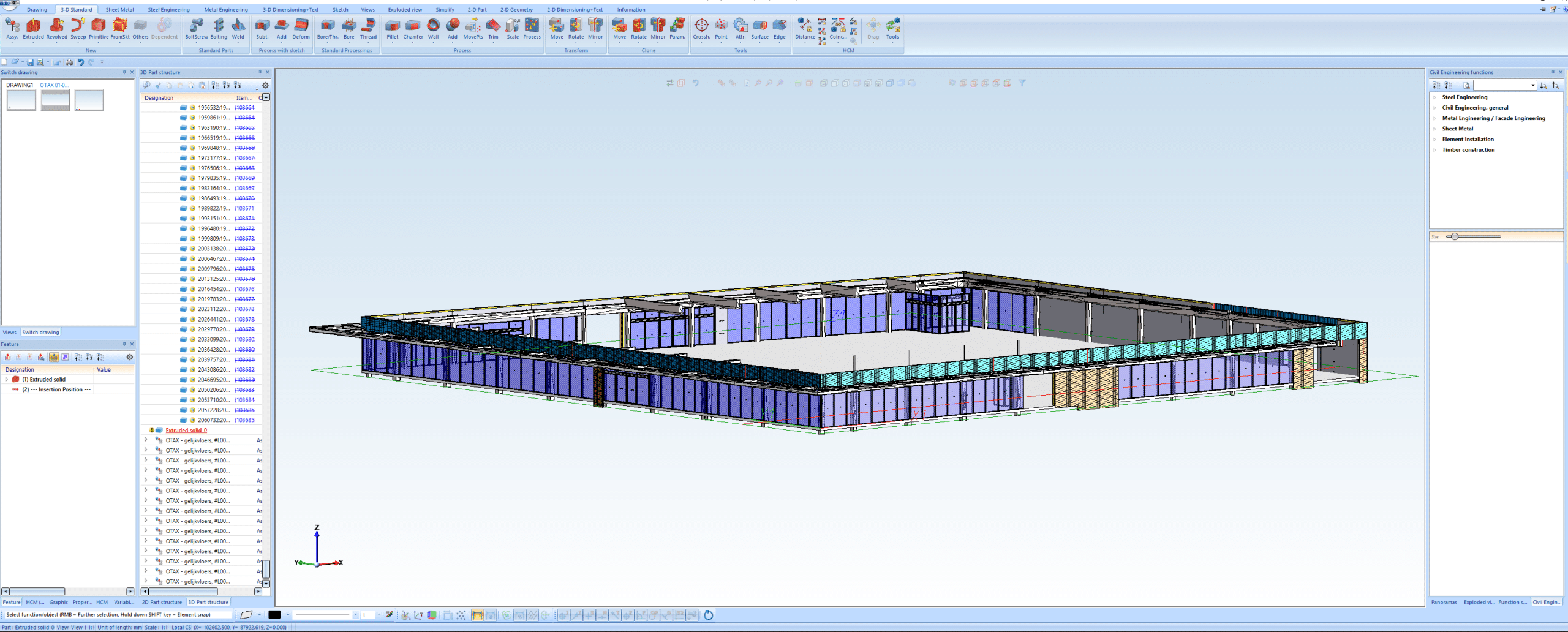Click the red Extruded solid_0 link
The image size is (1568, 632).
(186, 431)
